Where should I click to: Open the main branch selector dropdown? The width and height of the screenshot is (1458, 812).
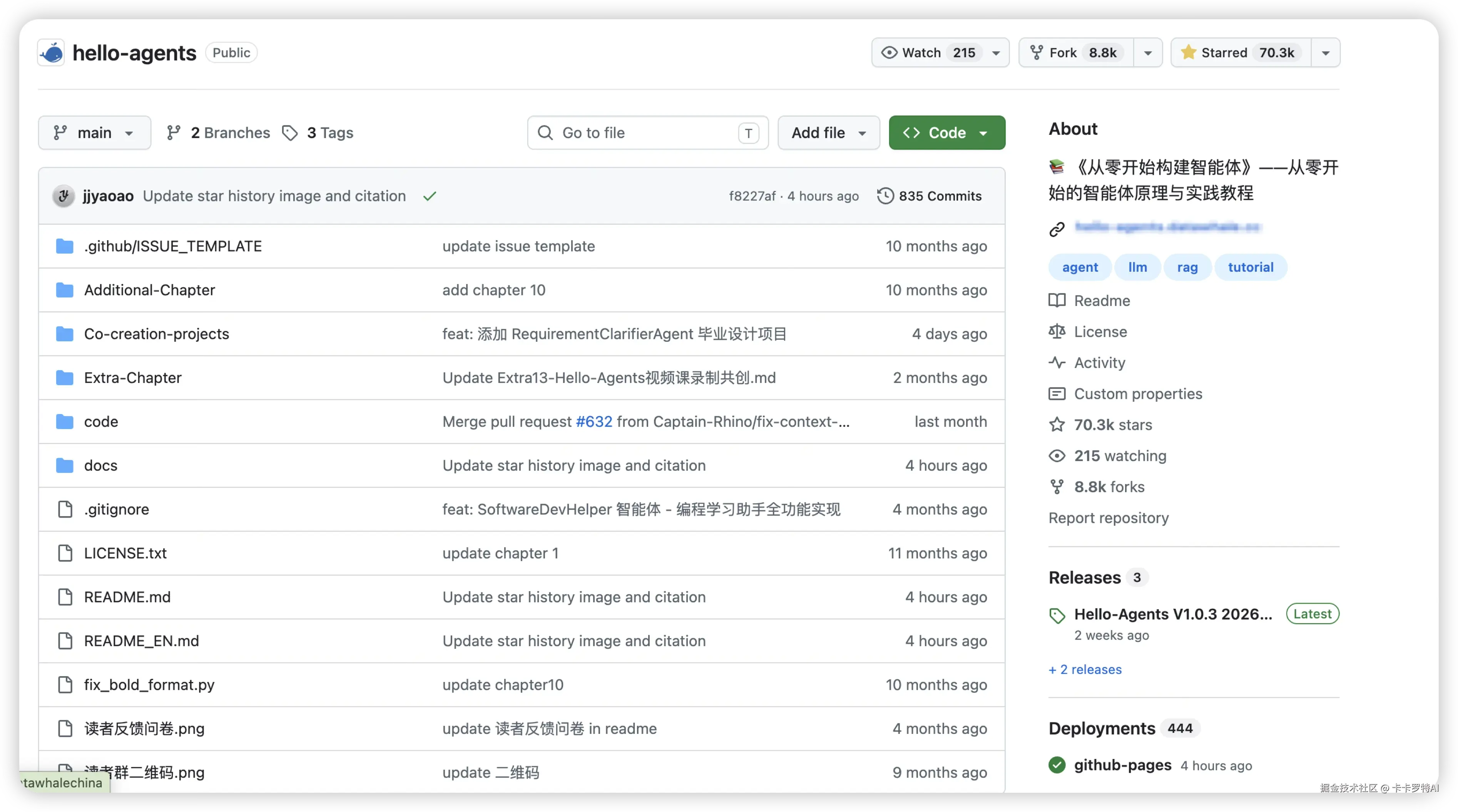(x=95, y=133)
